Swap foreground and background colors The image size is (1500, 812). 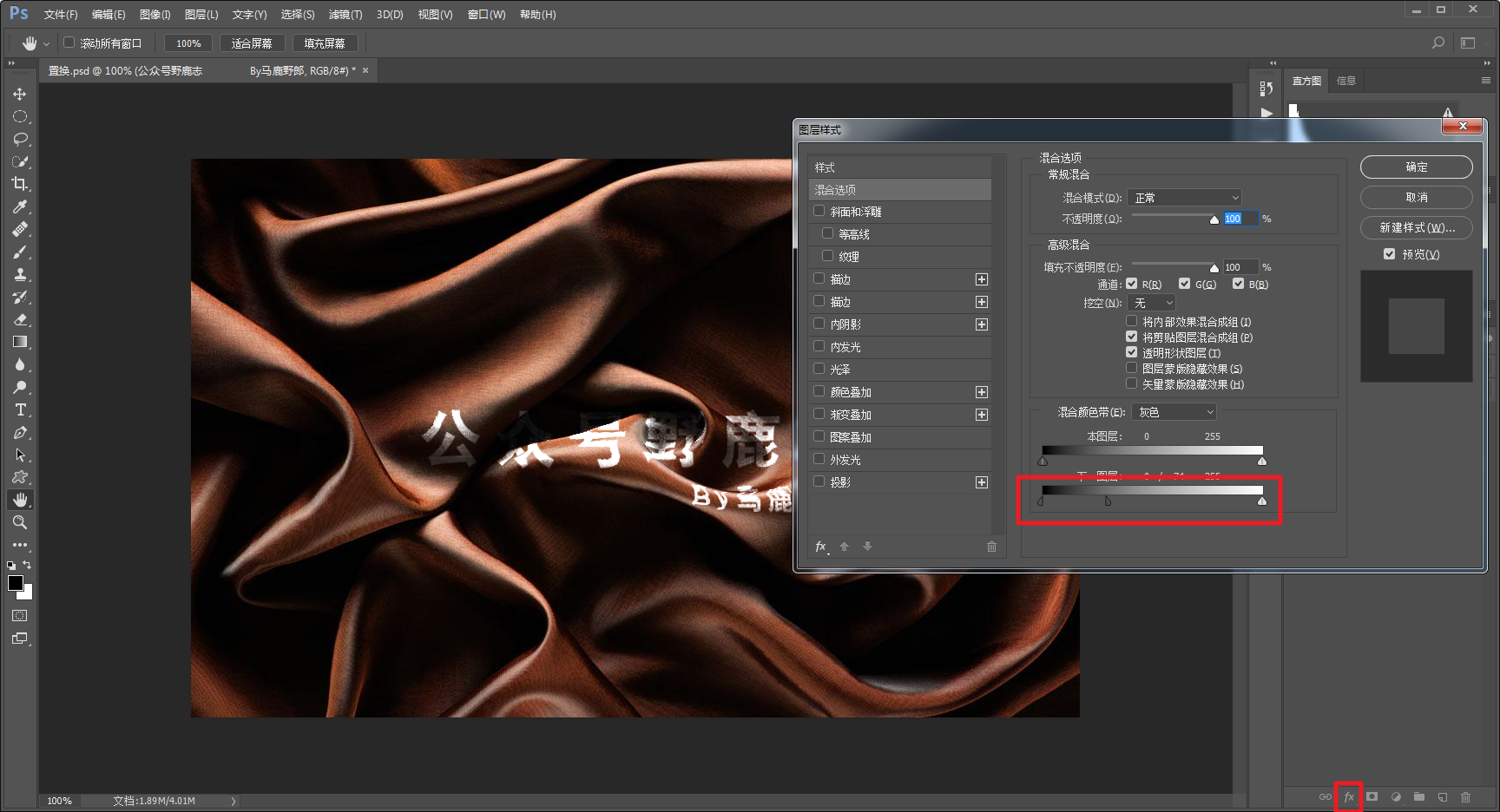pyautogui.click(x=27, y=565)
